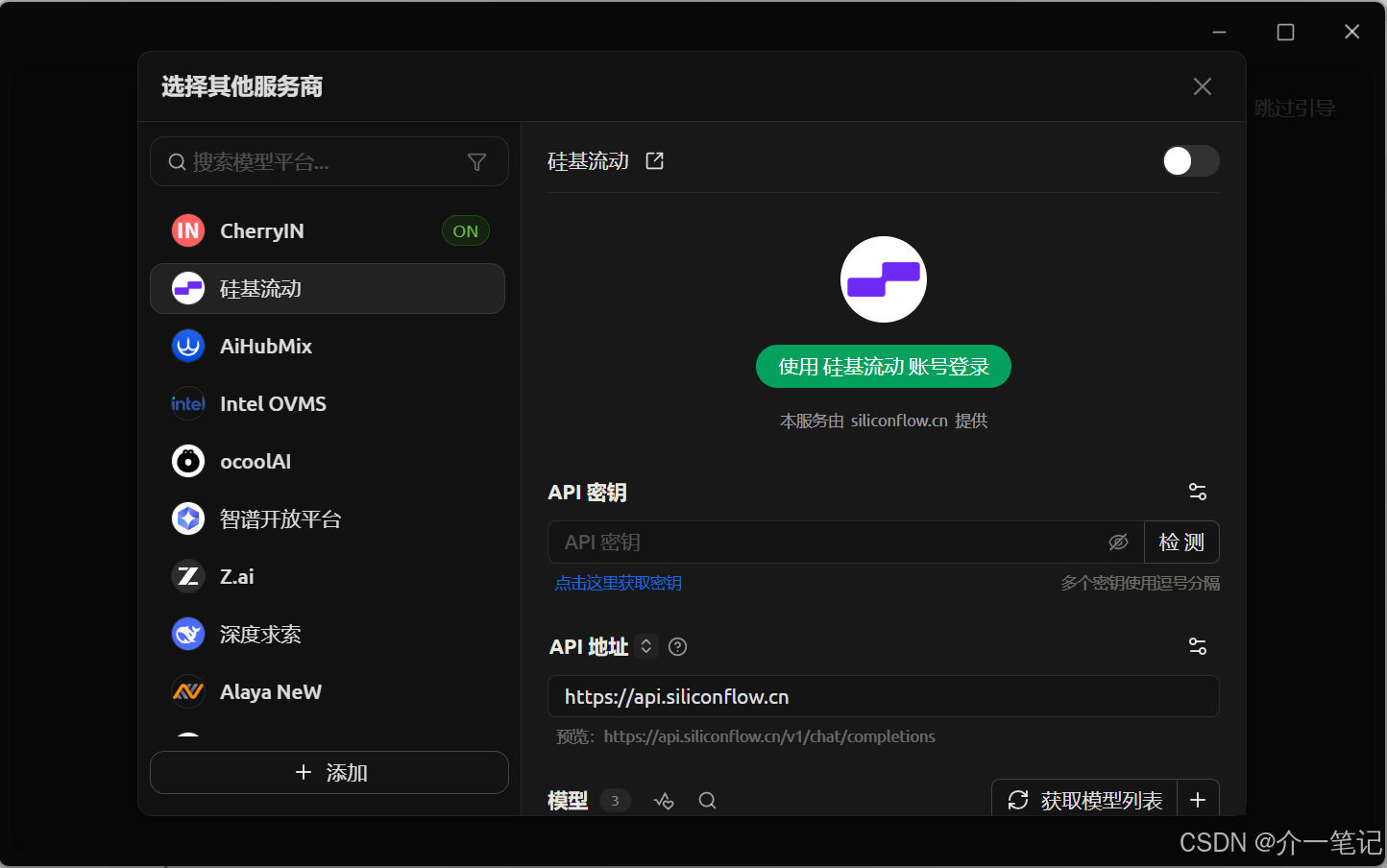Open API 密钥 settings sliders icon
This screenshot has width=1387, height=868.
(1198, 492)
